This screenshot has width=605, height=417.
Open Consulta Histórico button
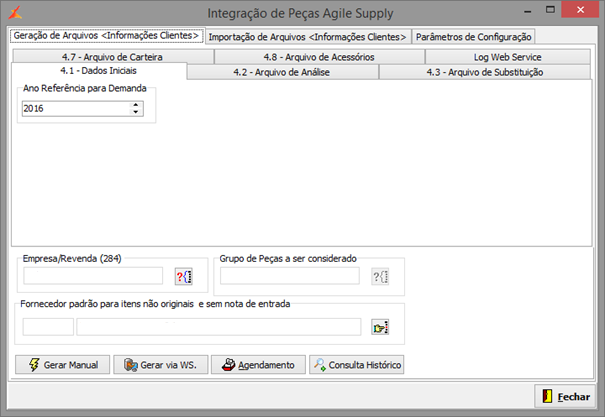point(357,365)
